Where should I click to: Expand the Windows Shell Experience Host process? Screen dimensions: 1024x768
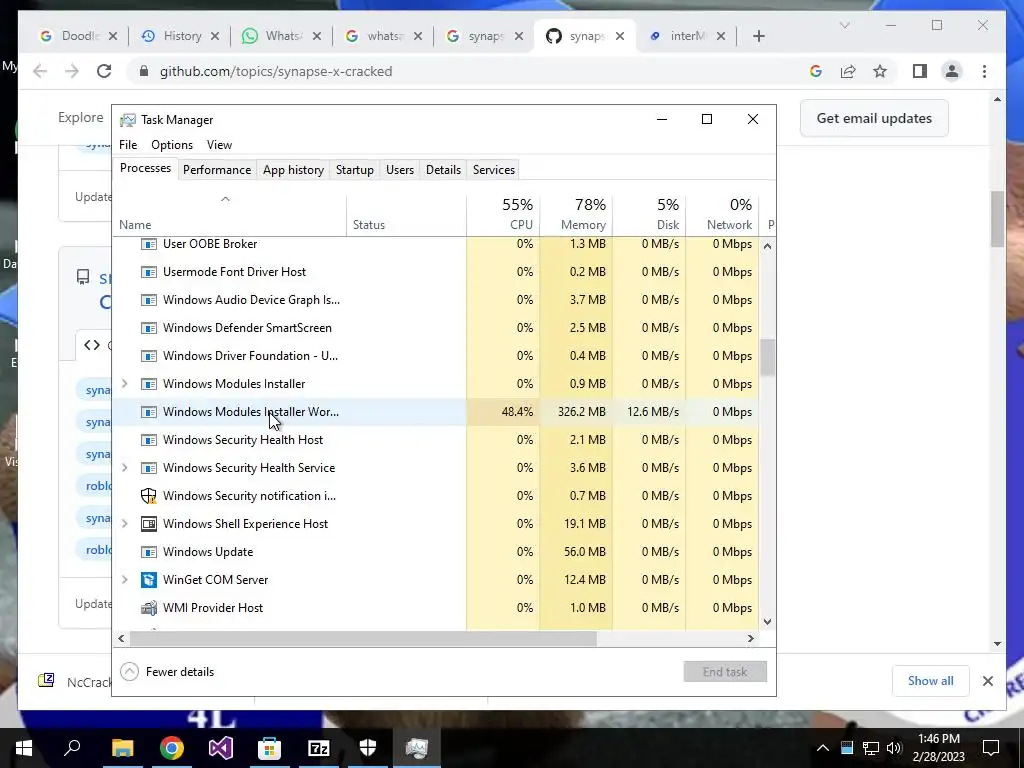tap(125, 524)
